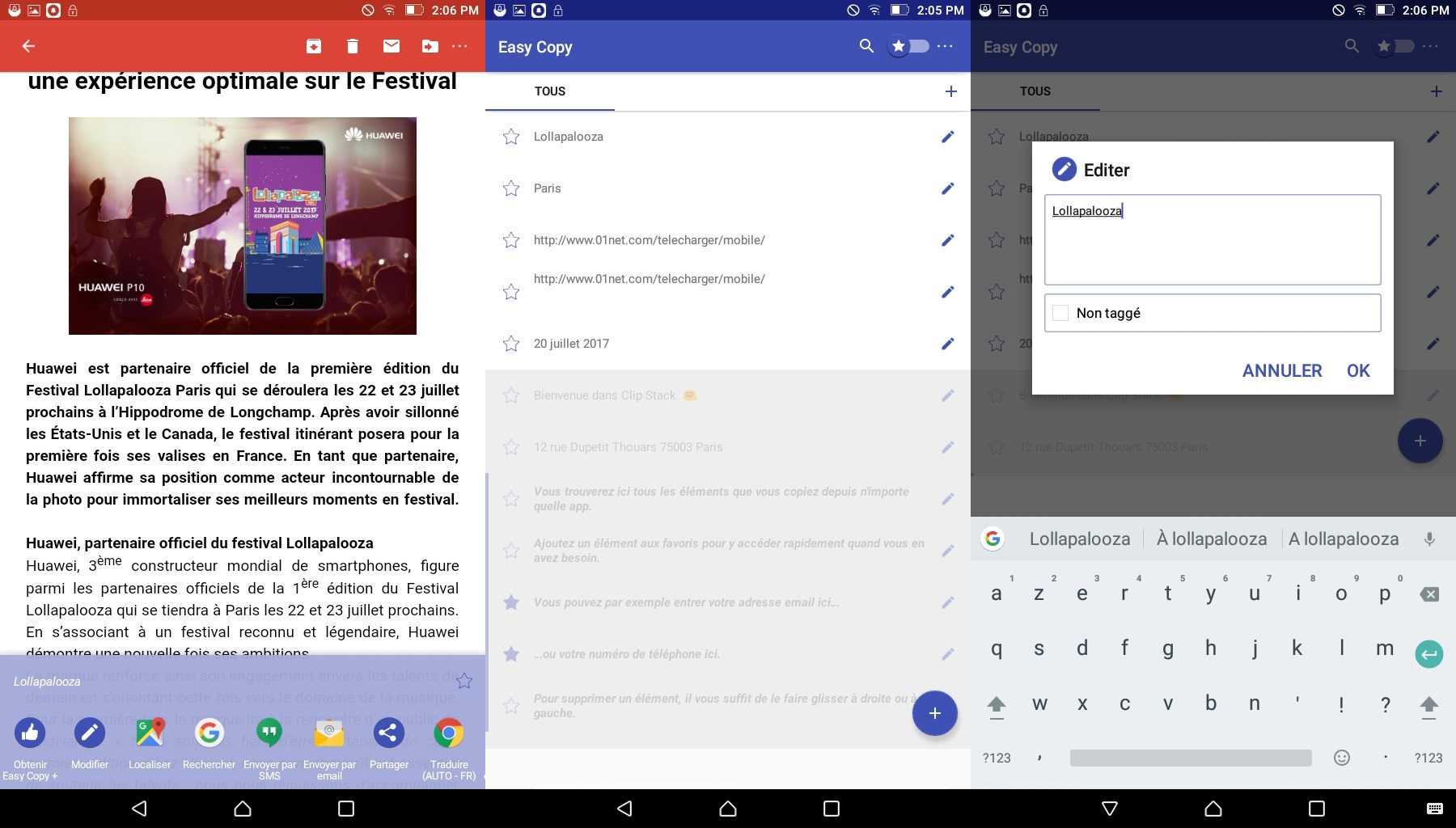Screen dimensions: 1456x828
Task: Edit the Lollapalooza item with pencil
Action: point(948,137)
